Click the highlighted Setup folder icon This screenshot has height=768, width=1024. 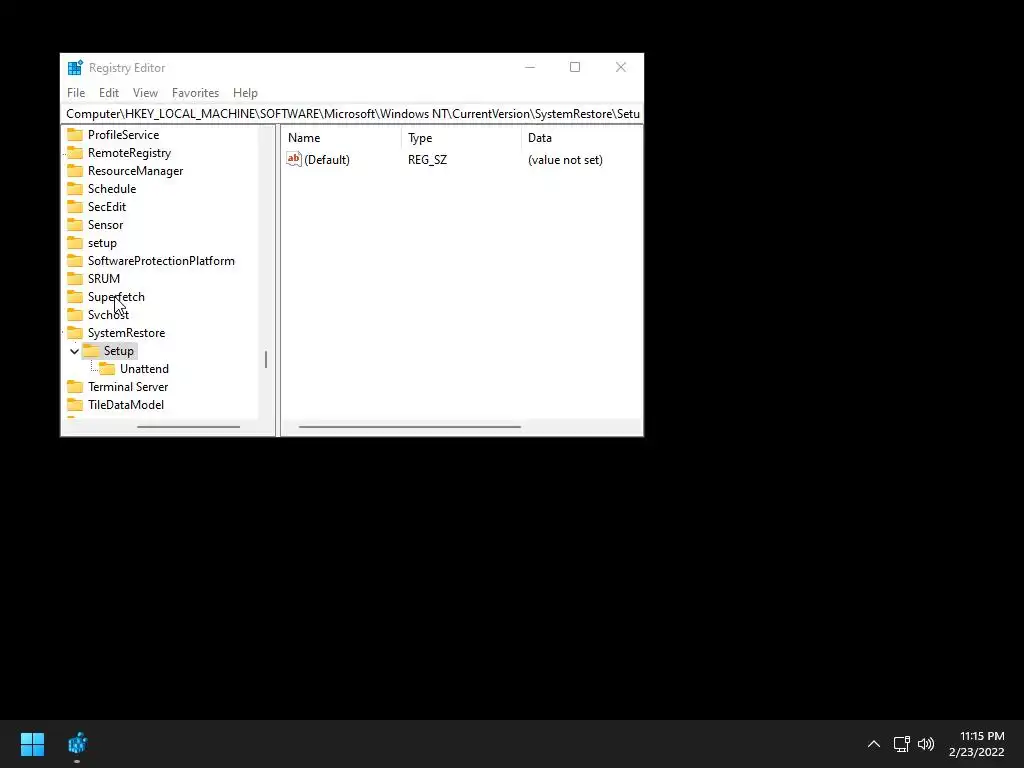click(91, 351)
